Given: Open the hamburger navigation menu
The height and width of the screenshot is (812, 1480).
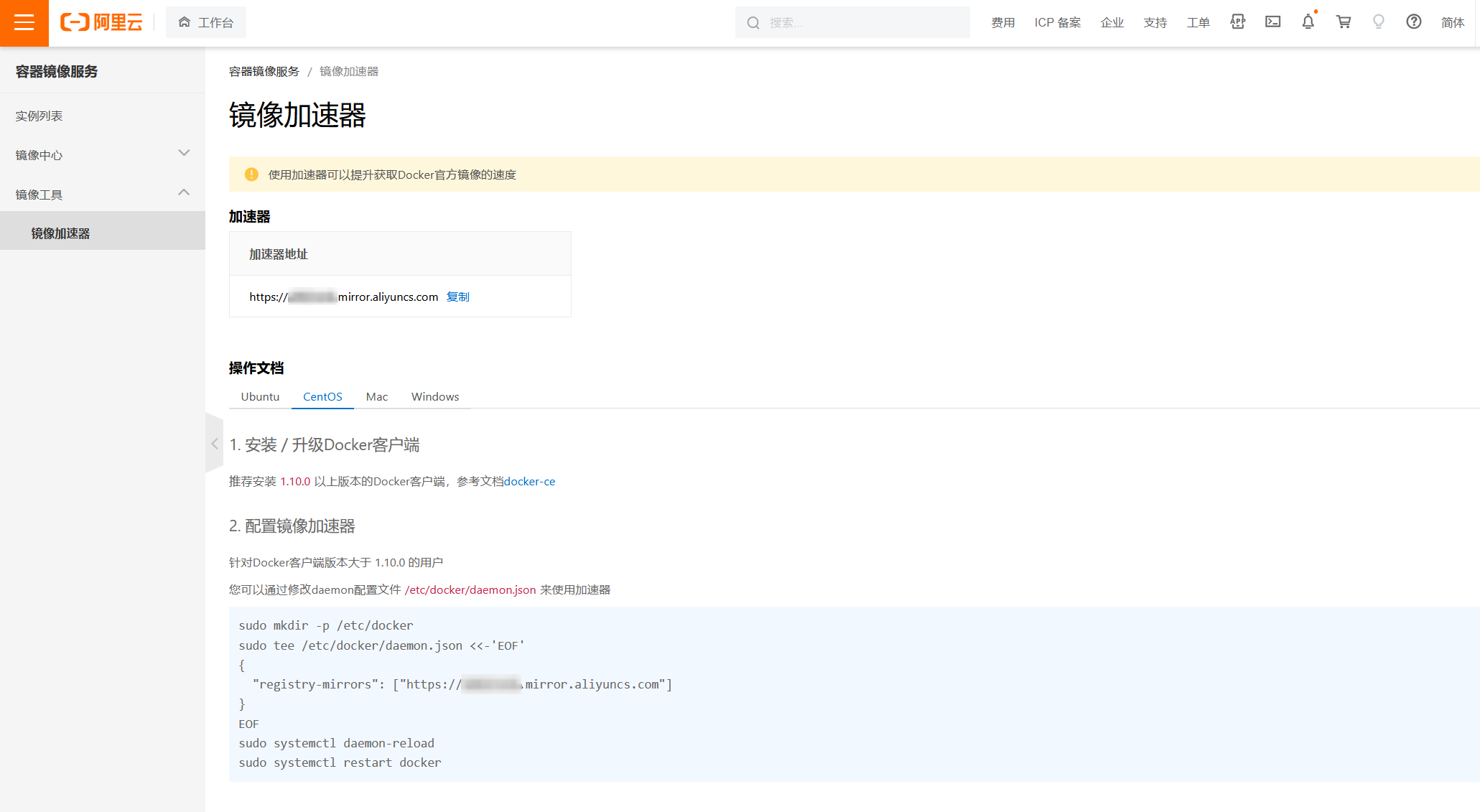Looking at the screenshot, I should click(x=24, y=22).
